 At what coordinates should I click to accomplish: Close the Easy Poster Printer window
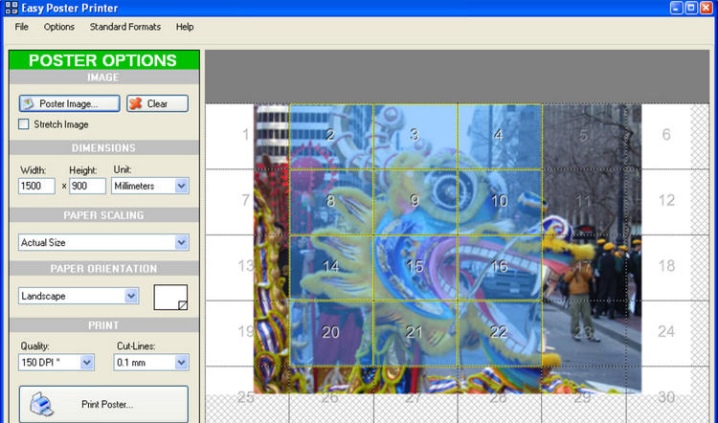click(x=707, y=8)
